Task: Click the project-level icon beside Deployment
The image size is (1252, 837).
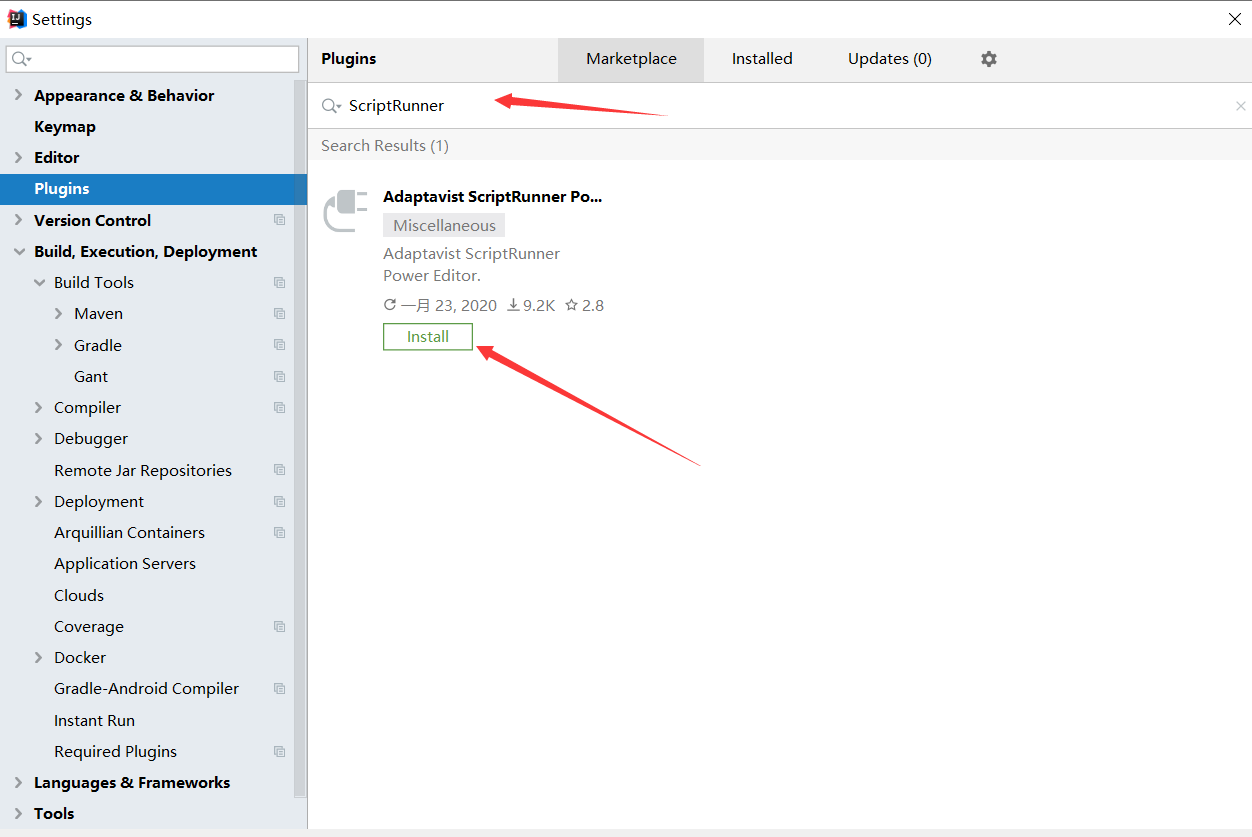Action: click(x=280, y=502)
